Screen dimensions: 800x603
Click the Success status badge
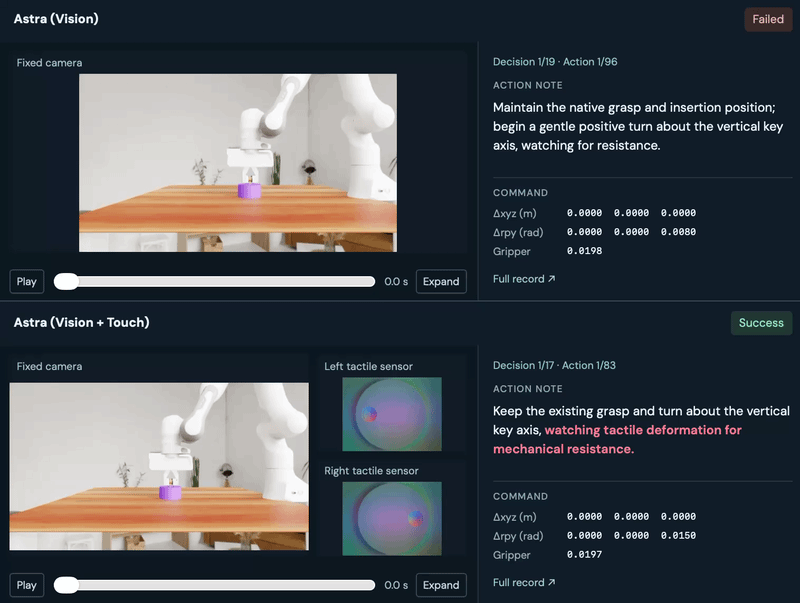click(761, 323)
